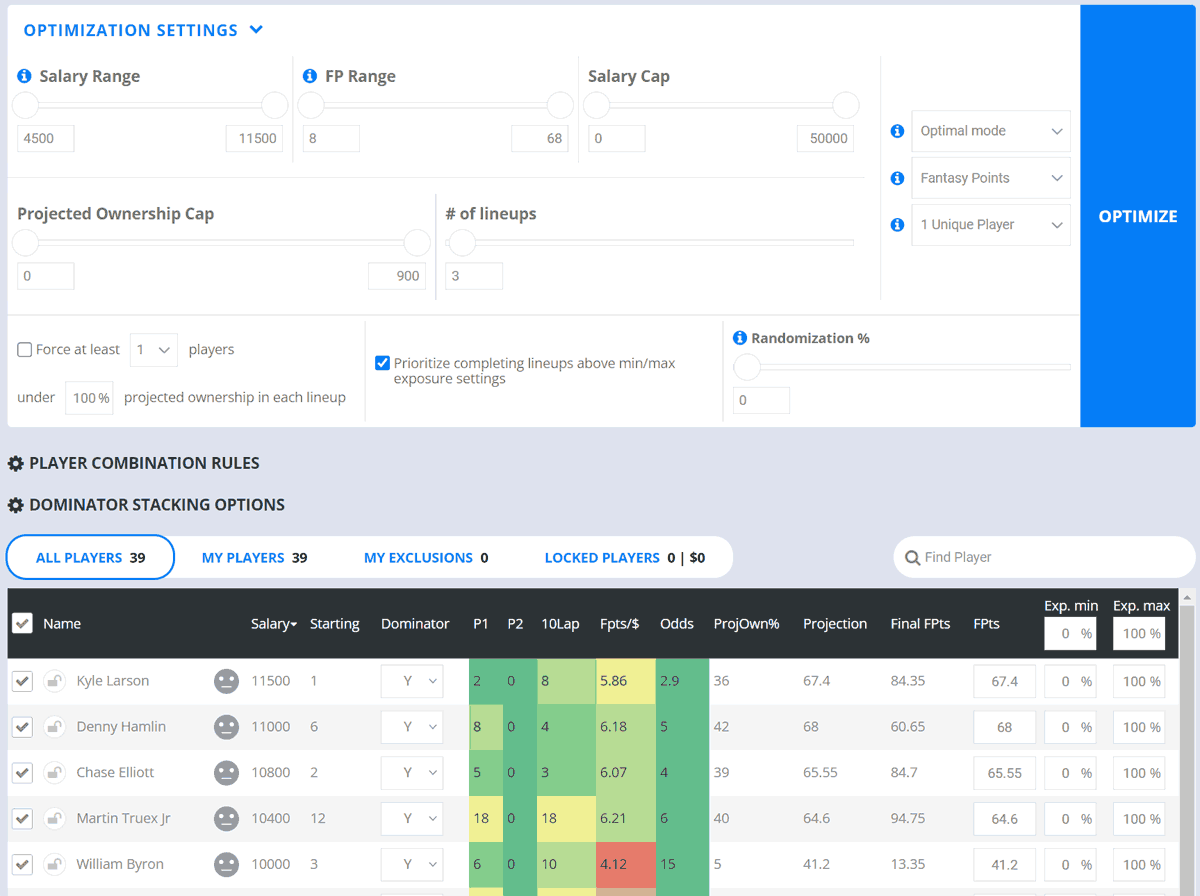Uncheck William Byron's row checkbox

tap(22, 865)
